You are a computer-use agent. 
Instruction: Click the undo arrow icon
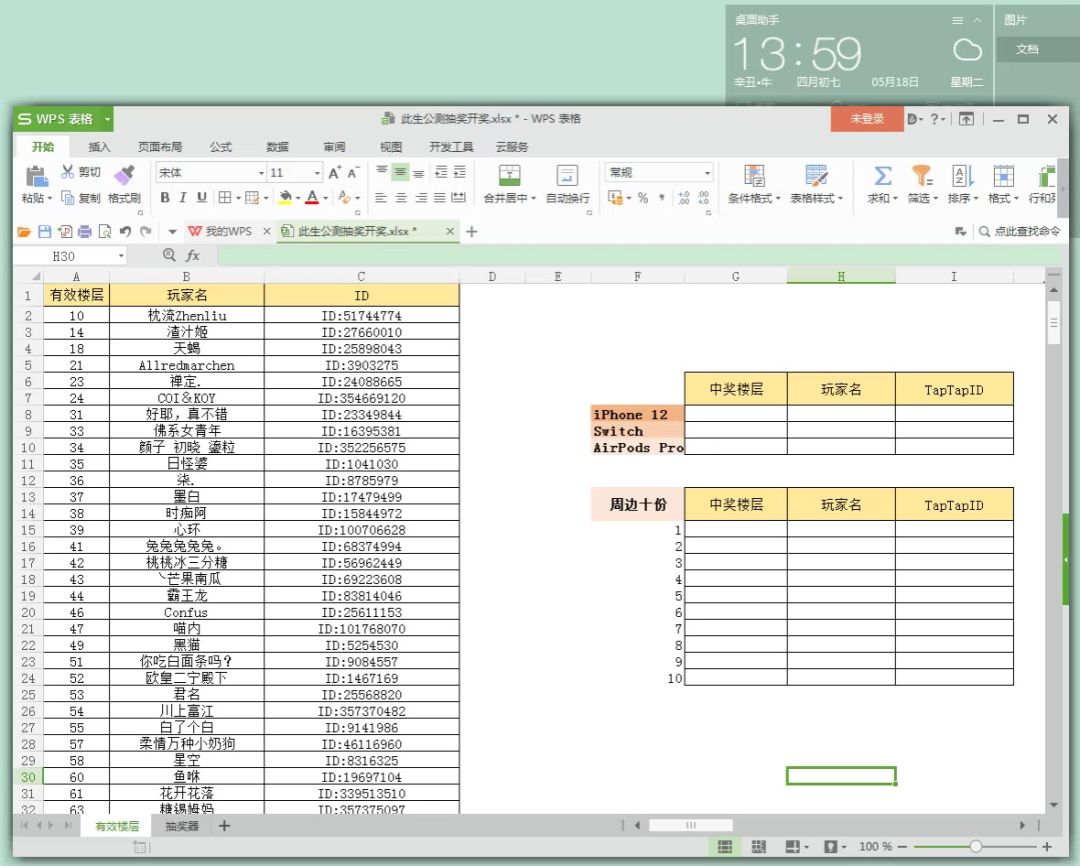point(125,231)
